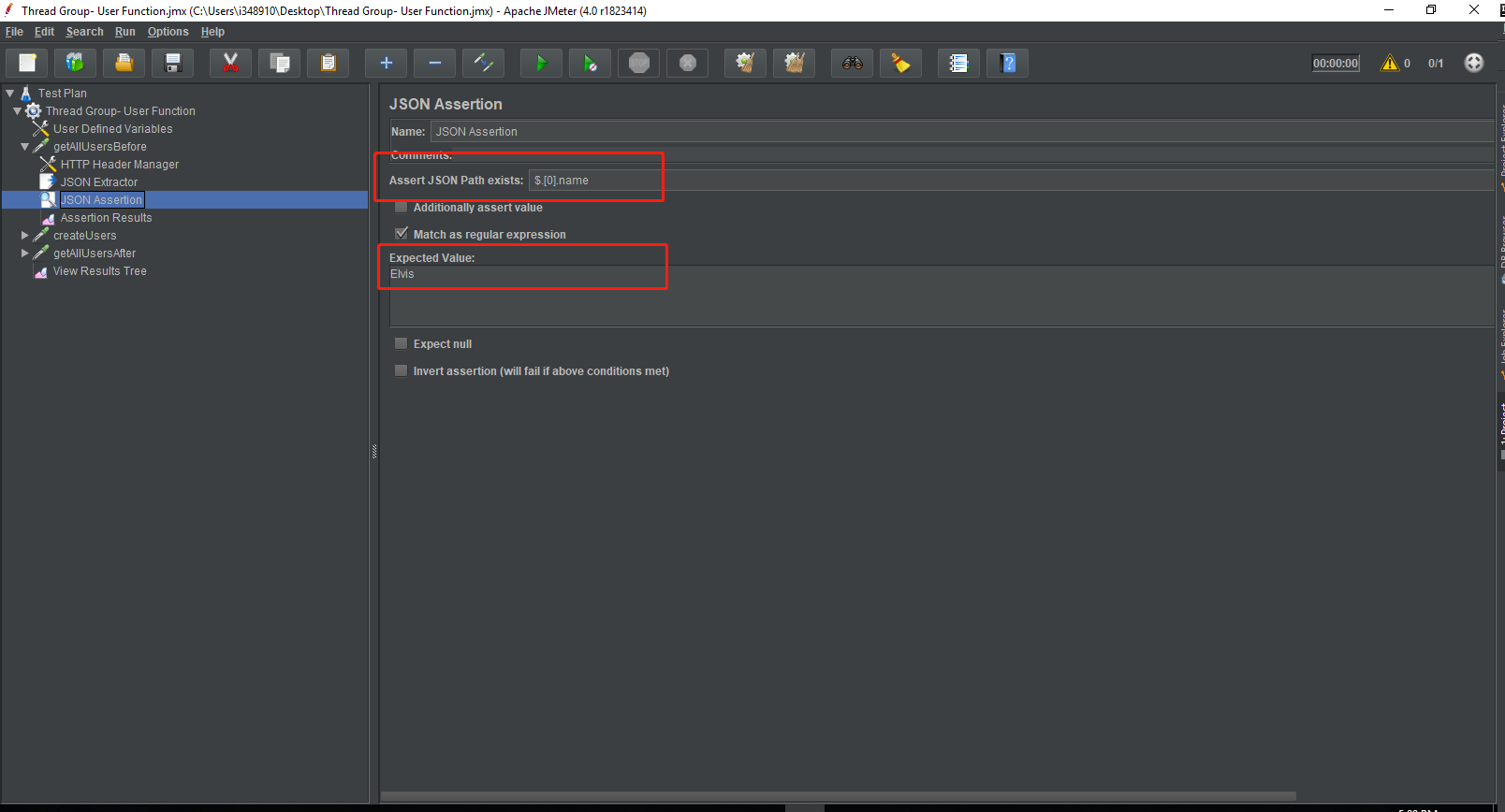1505x812 pixels.
Task: Click the remote engine status icon
Action: coord(1474,63)
